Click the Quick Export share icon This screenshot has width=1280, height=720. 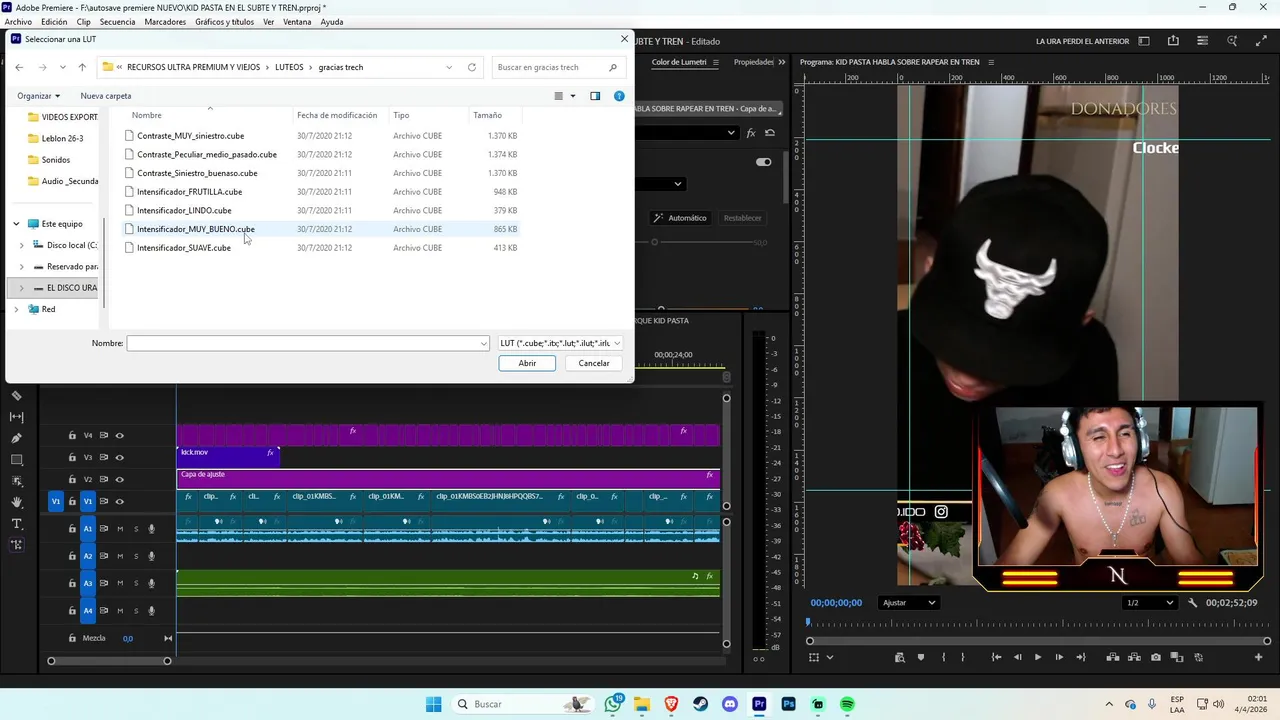point(1173,41)
